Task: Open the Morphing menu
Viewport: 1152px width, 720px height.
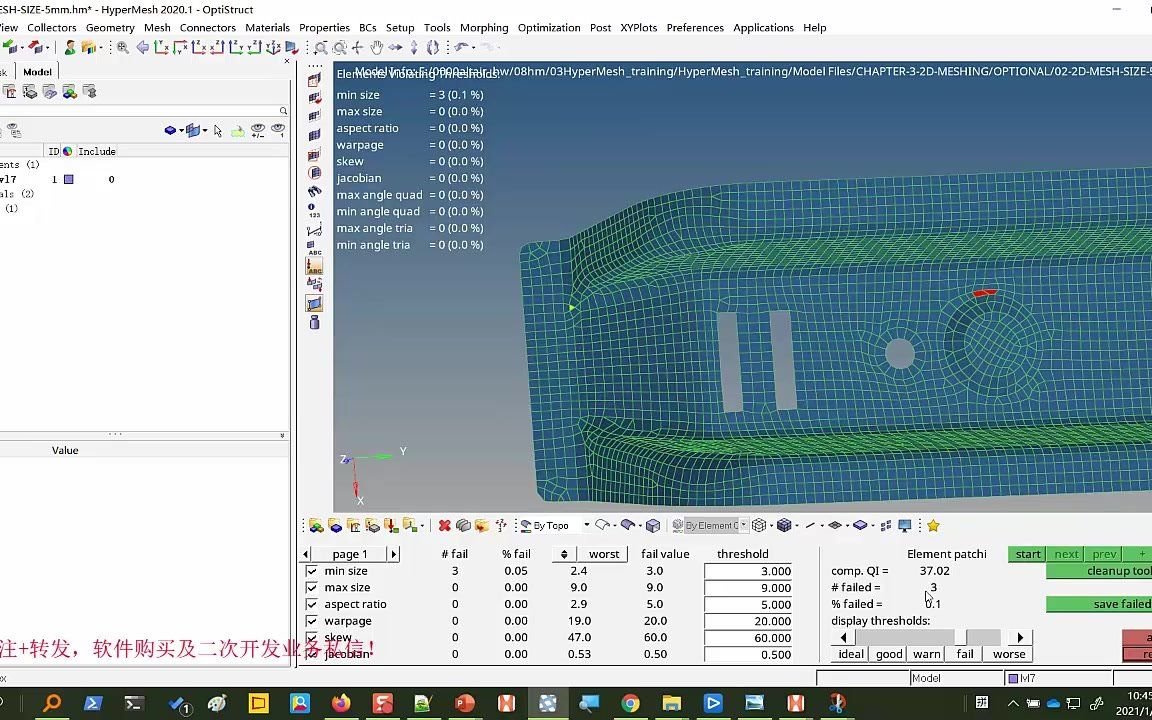Action: pos(484,27)
